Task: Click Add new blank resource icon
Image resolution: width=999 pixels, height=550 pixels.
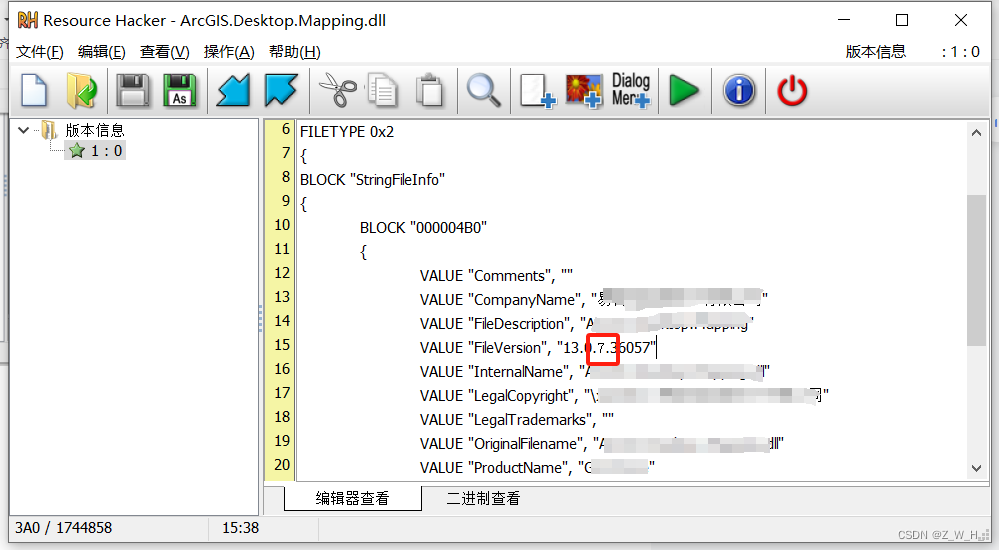Action: [x=538, y=90]
